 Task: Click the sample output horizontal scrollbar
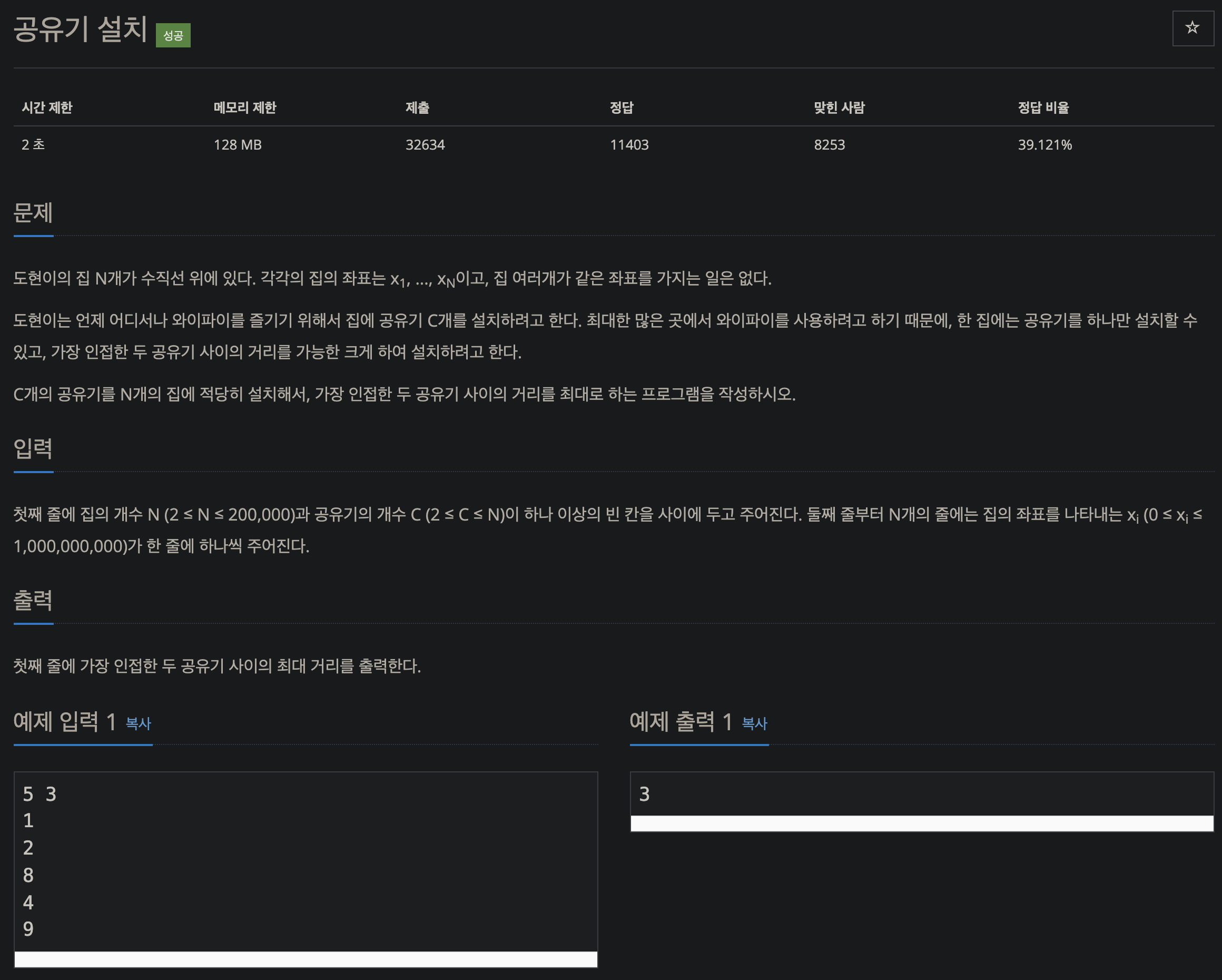[922, 823]
